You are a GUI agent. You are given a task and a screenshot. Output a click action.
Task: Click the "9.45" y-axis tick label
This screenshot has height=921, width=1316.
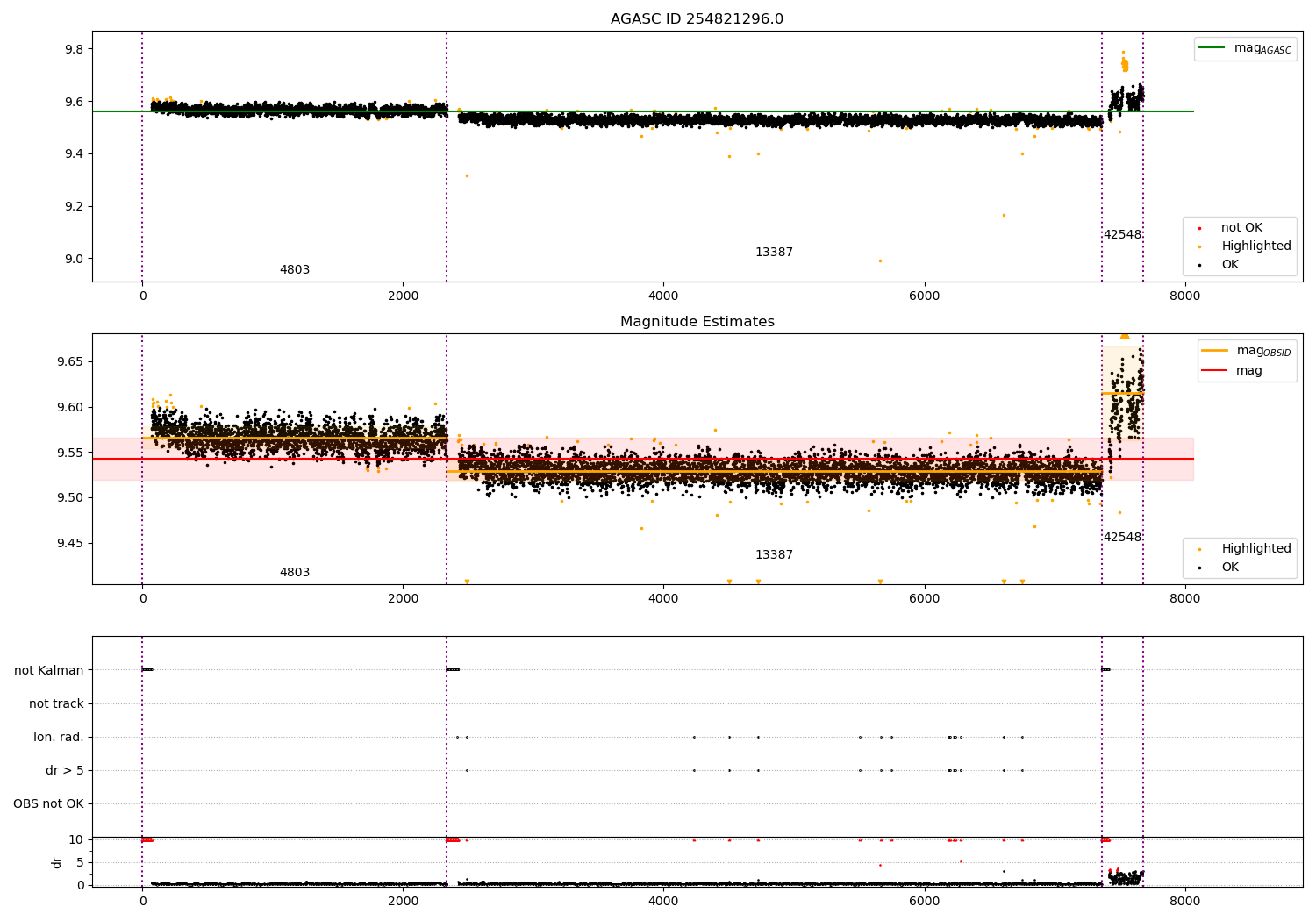71,544
